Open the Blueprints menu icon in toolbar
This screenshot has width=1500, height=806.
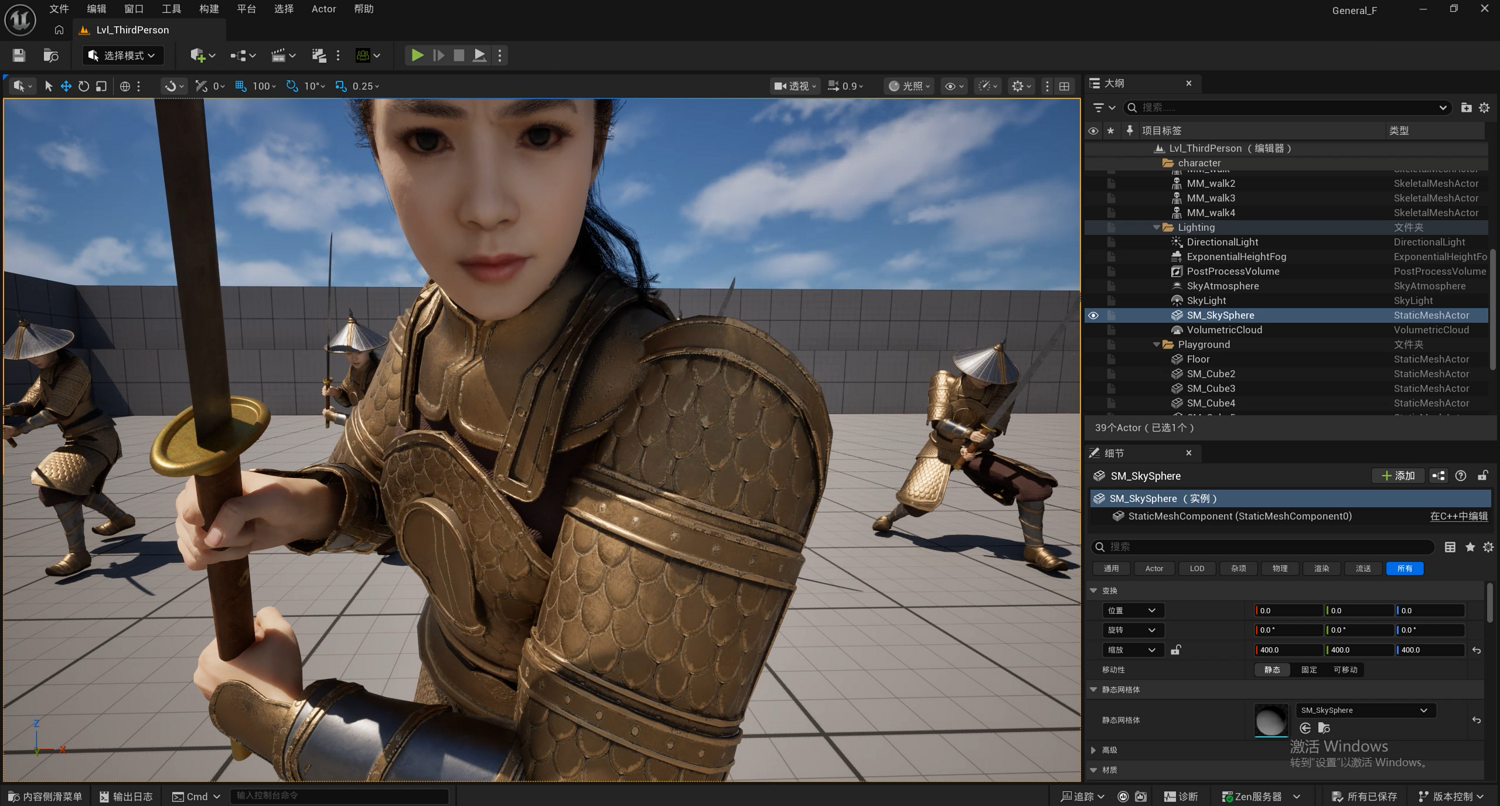coord(243,56)
